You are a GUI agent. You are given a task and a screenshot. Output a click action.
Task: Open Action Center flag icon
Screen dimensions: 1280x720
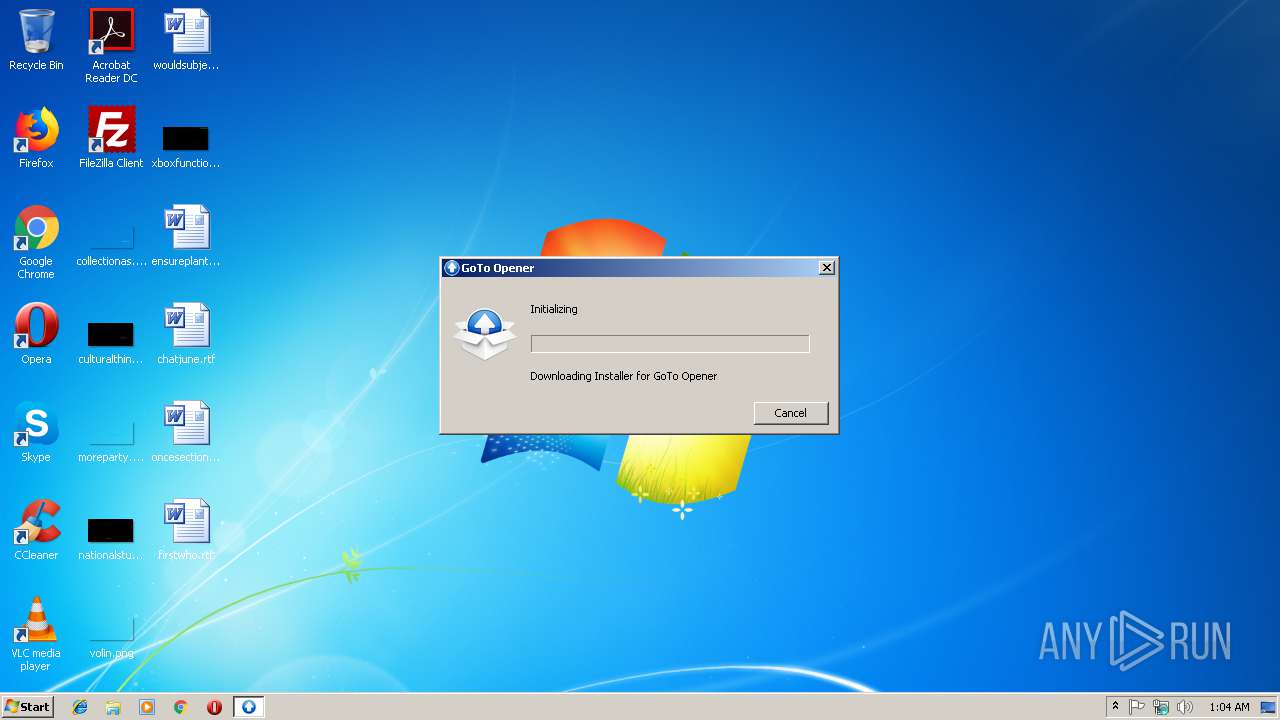pos(1137,707)
